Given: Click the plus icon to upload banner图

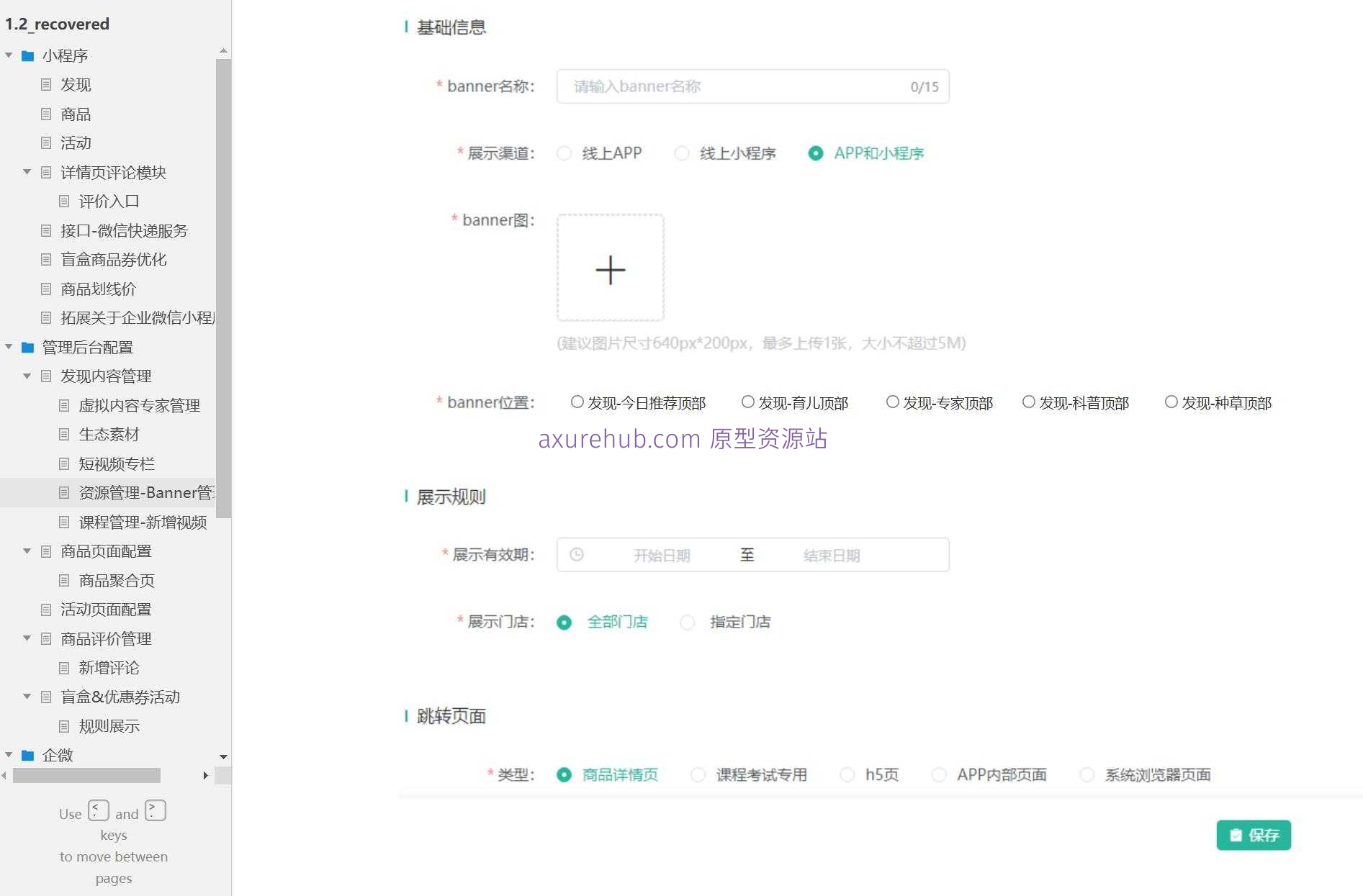Looking at the screenshot, I should [x=610, y=268].
